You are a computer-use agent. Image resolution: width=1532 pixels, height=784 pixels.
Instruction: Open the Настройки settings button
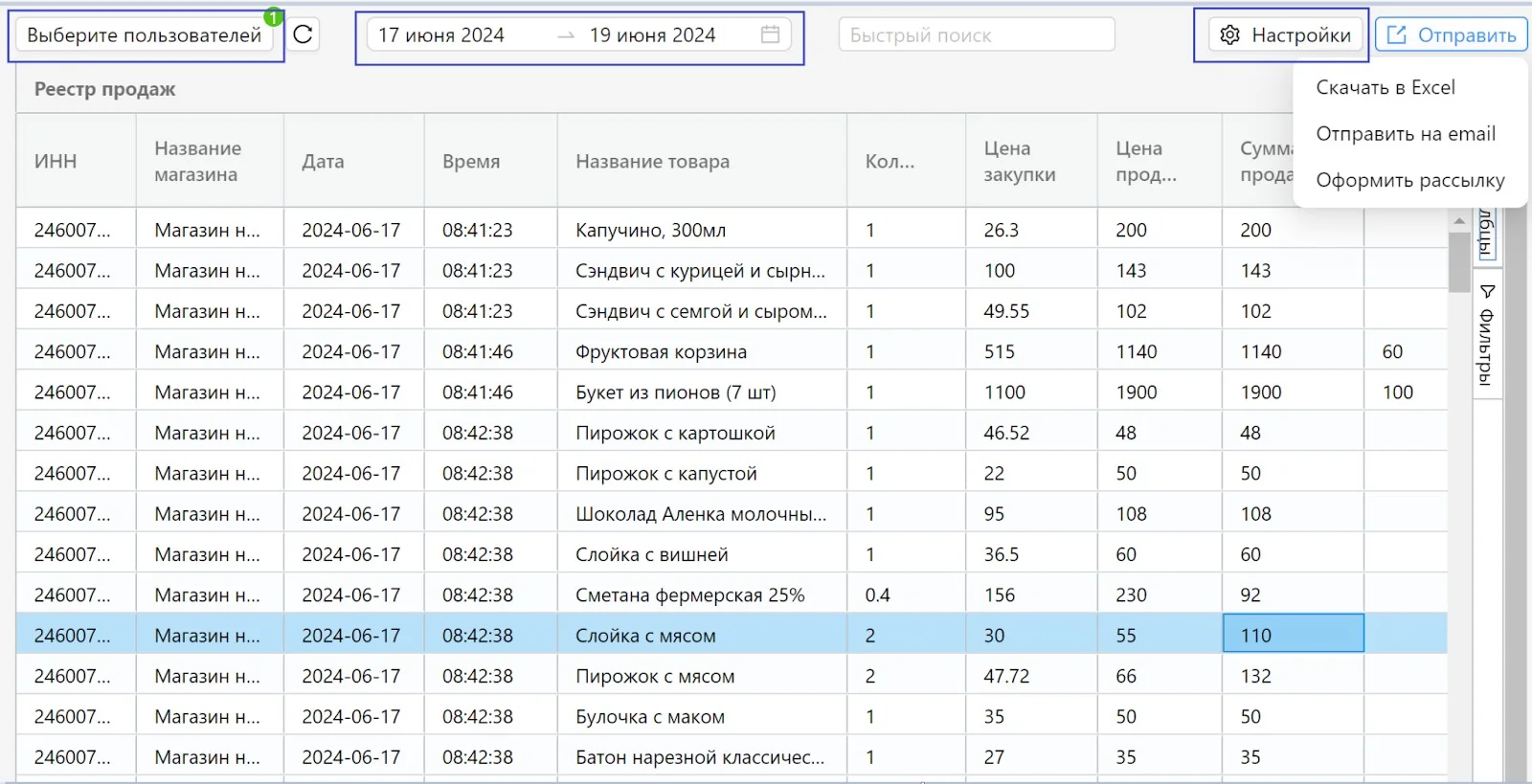coord(1284,35)
